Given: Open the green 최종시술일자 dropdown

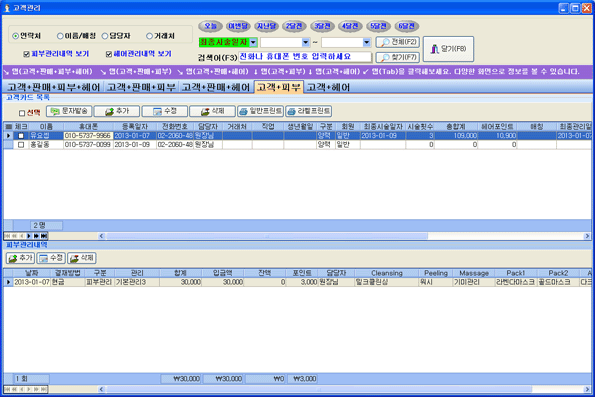Looking at the screenshot, I should tap(253, 42).
